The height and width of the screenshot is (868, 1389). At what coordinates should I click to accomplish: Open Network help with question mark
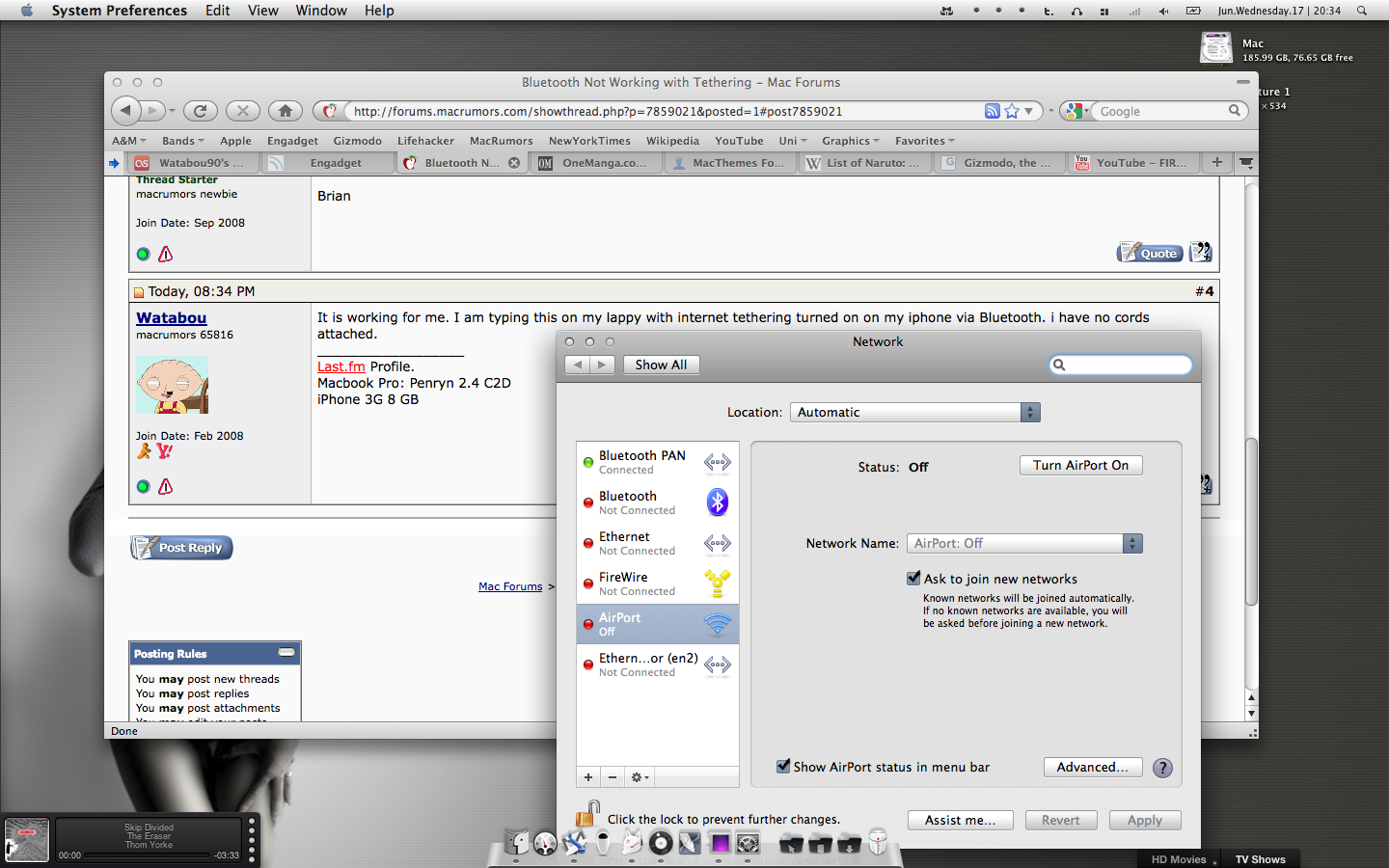(1163, 768)
